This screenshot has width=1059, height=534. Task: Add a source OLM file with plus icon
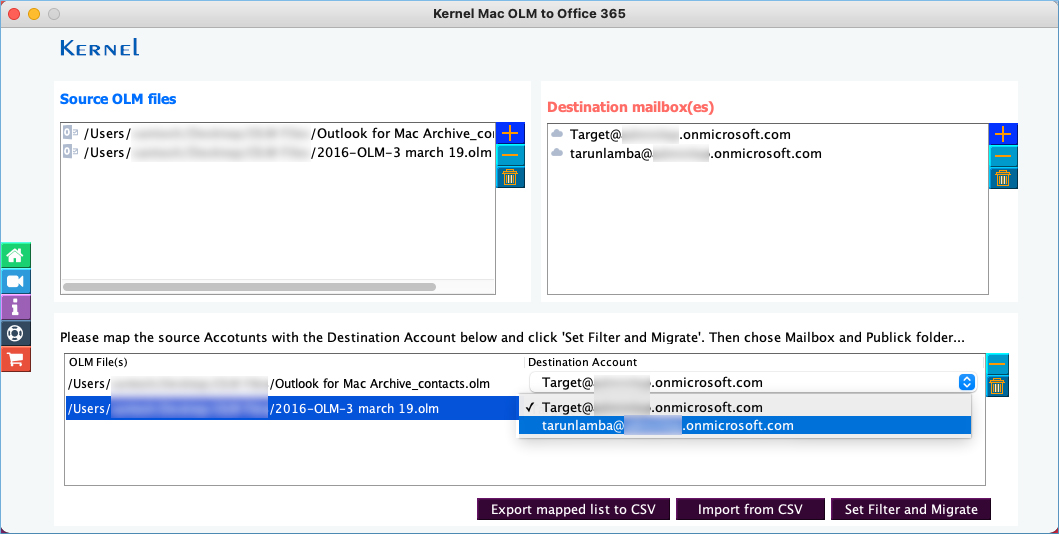coord(510,133)
